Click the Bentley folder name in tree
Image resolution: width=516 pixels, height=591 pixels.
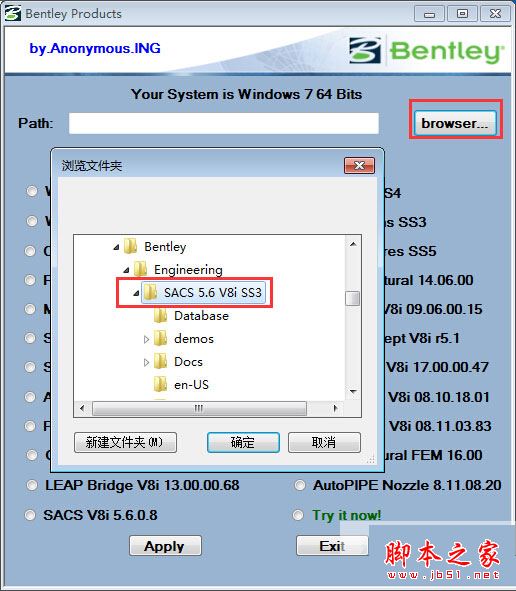[165, 247]
